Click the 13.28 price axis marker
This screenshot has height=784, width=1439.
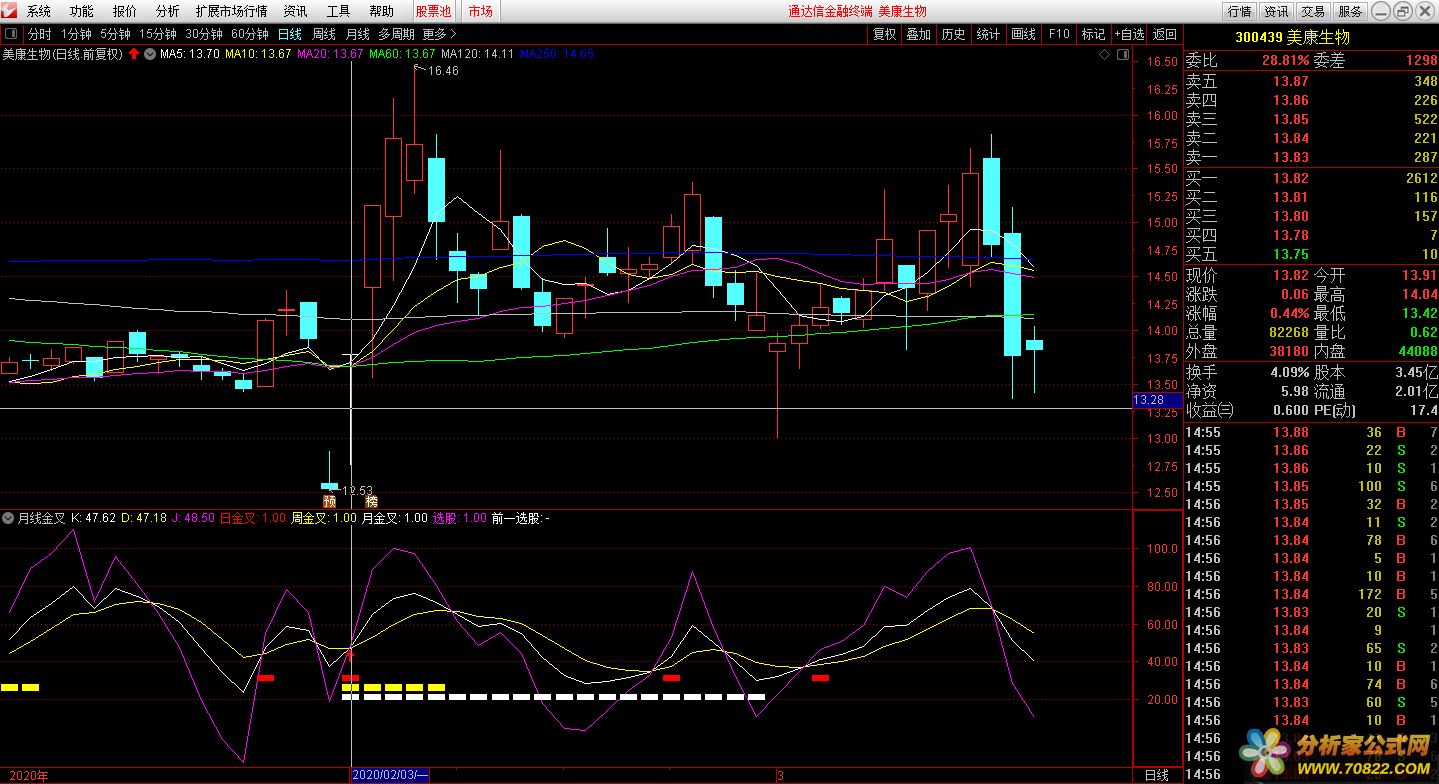[1147, 400]
